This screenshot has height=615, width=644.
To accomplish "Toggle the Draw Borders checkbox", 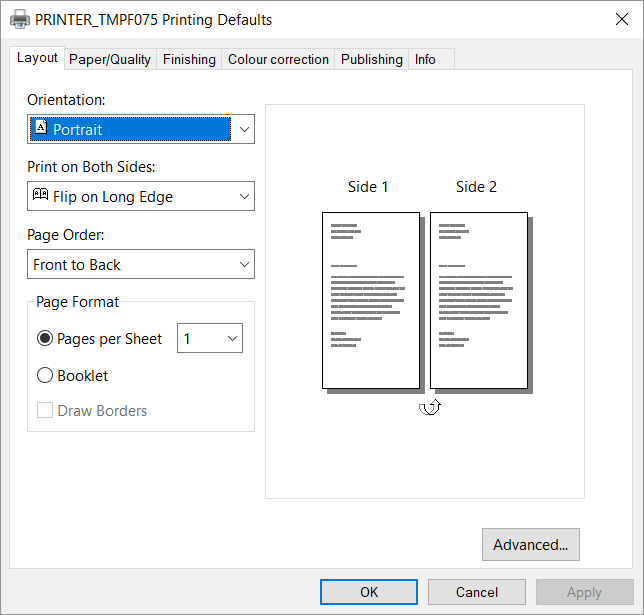I will click(45, 410).
